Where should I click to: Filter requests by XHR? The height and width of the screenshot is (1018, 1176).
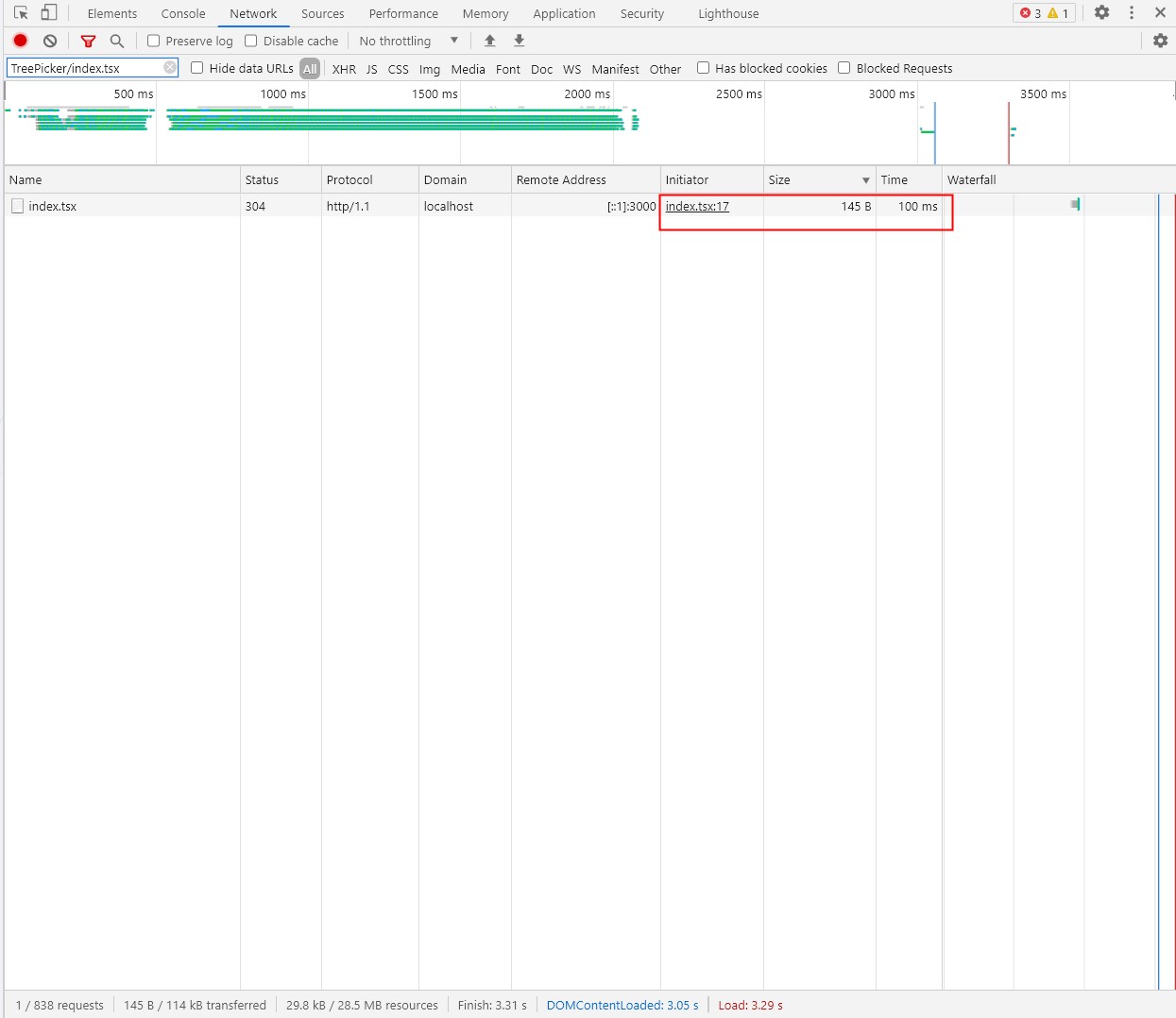[x=344, y=69]
